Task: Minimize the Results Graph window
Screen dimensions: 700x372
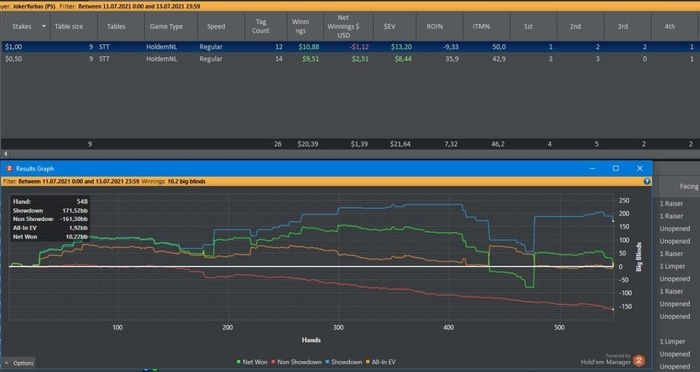Action: [592, 168]
